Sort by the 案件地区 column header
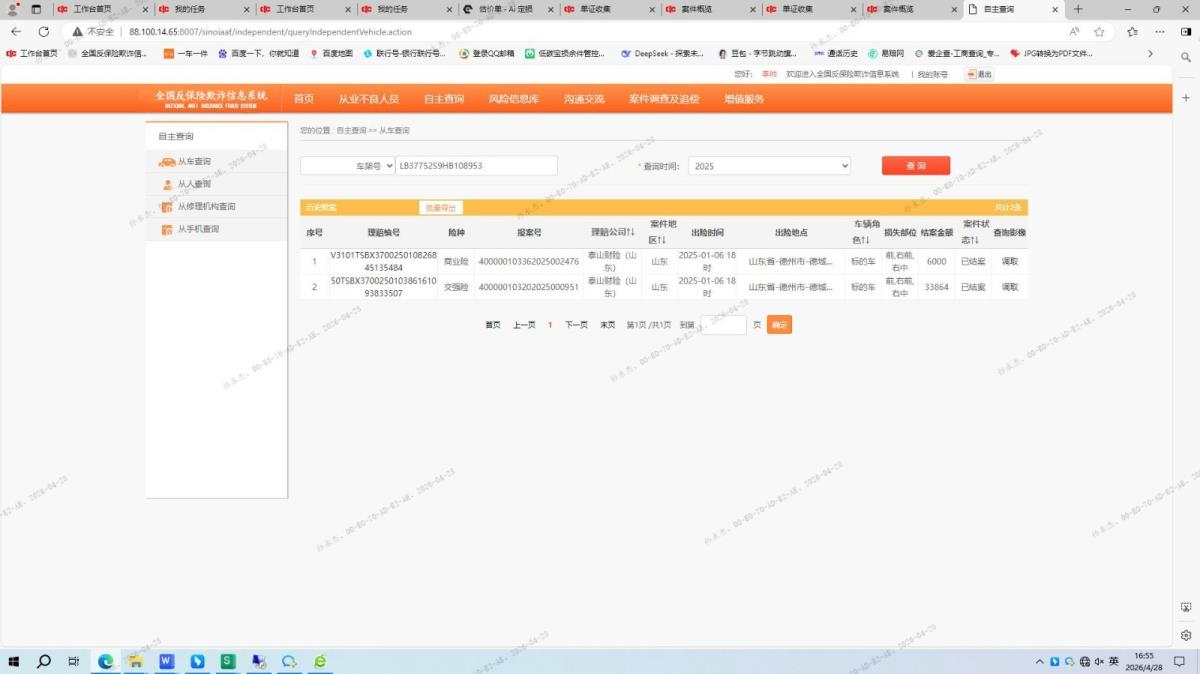1200x674 pixels. point(663,232)
